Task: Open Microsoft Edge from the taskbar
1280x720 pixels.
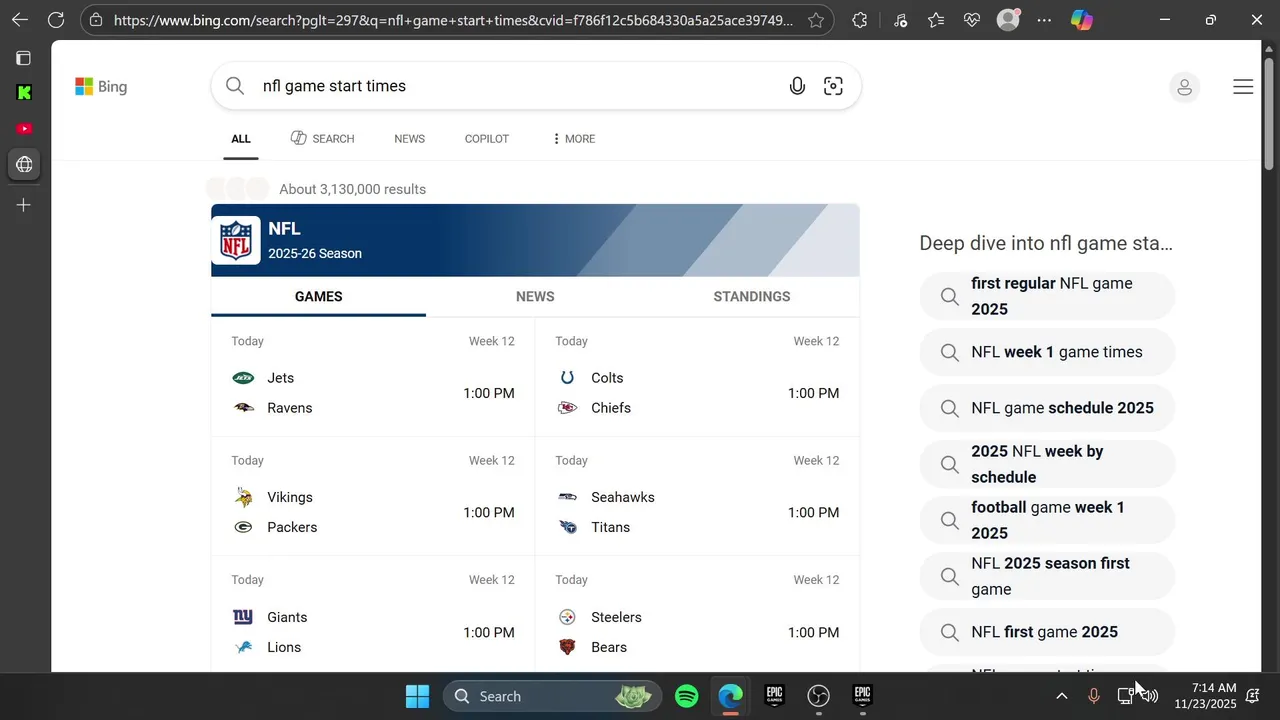Action: [x=731, y=696]
